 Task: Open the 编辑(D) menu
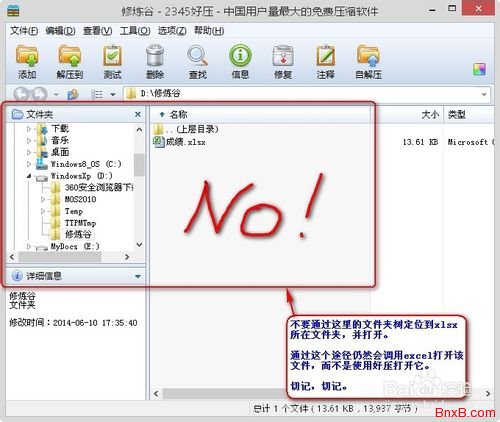(x=60, y=31)
